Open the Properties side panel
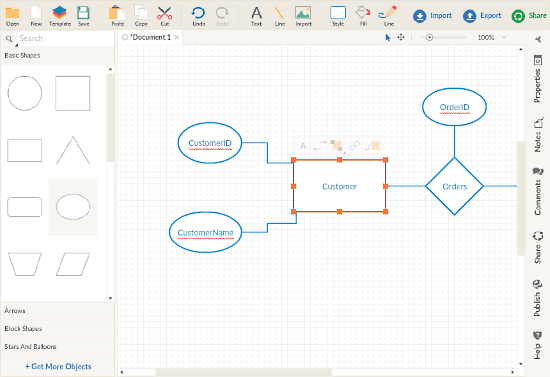This screenshot has width=550, height=377. point(537,79)
